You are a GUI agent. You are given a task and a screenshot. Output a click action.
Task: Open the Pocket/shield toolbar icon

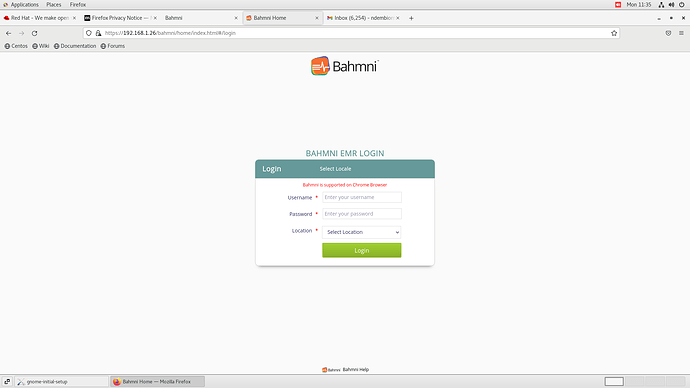pyautogui.click(x=668, y=33)
